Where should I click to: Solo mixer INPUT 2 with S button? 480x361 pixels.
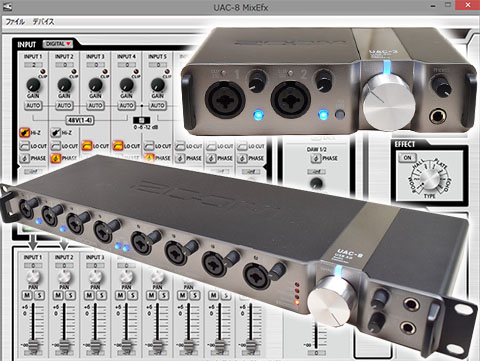click(70, 295)
